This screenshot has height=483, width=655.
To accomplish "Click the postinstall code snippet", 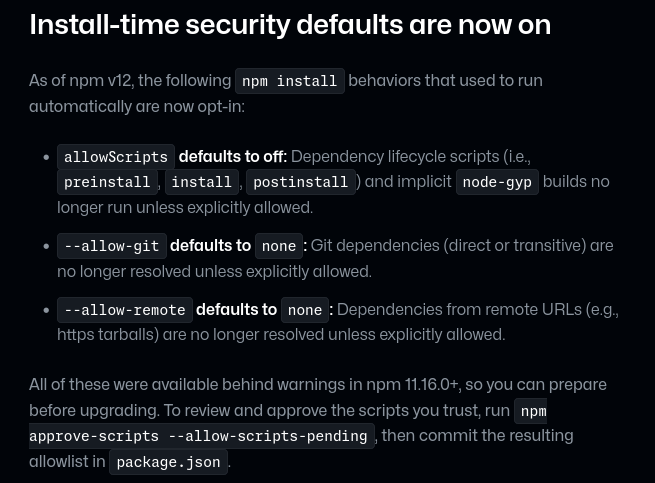I will click(x=301, y=182).
